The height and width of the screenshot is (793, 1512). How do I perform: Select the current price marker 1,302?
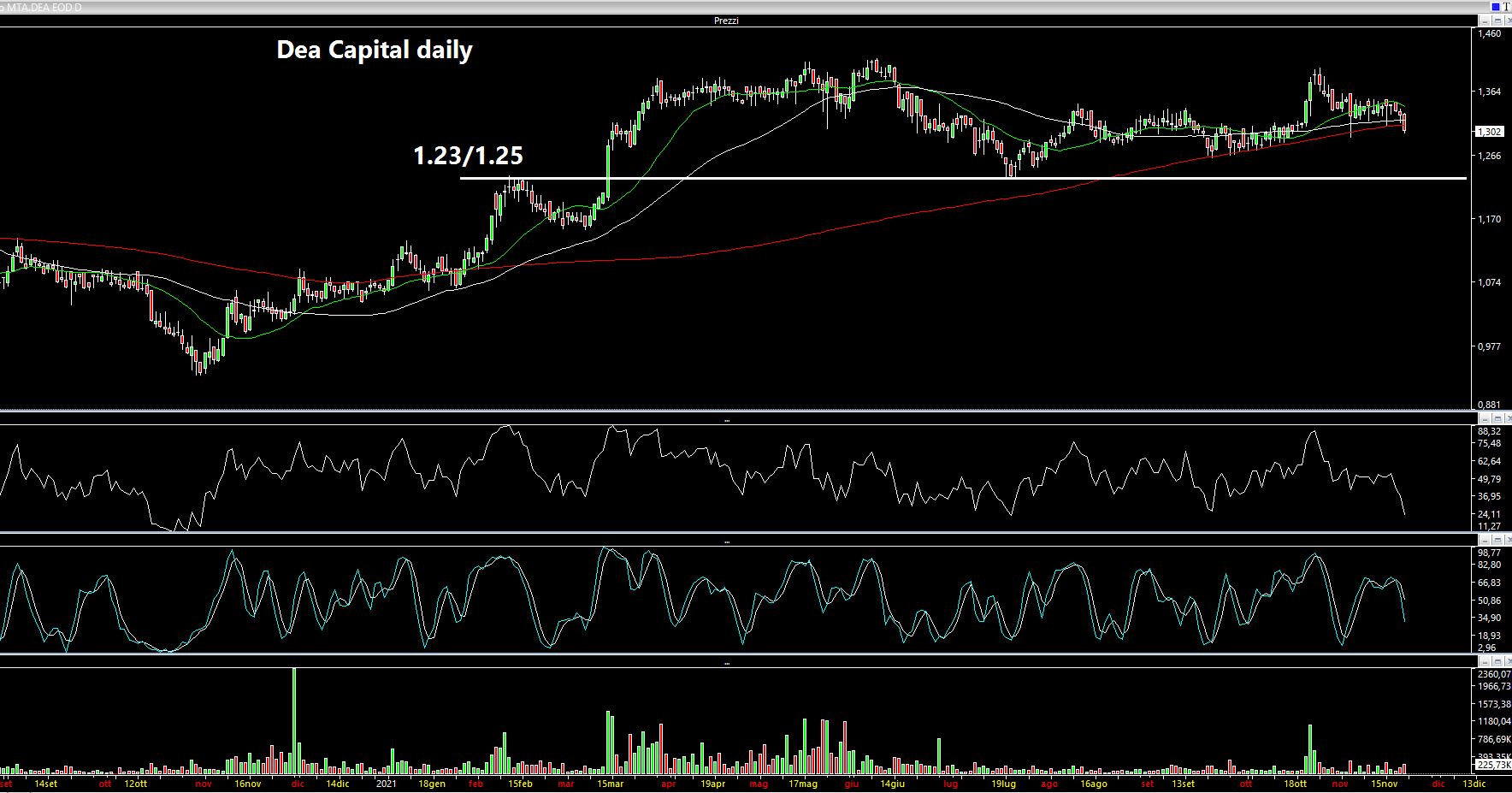[x=1491, y=132]
